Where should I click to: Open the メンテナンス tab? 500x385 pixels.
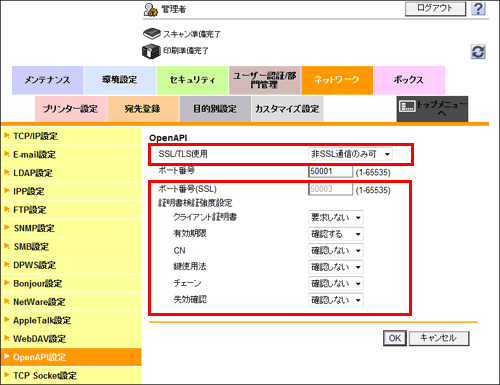(48, 80)
